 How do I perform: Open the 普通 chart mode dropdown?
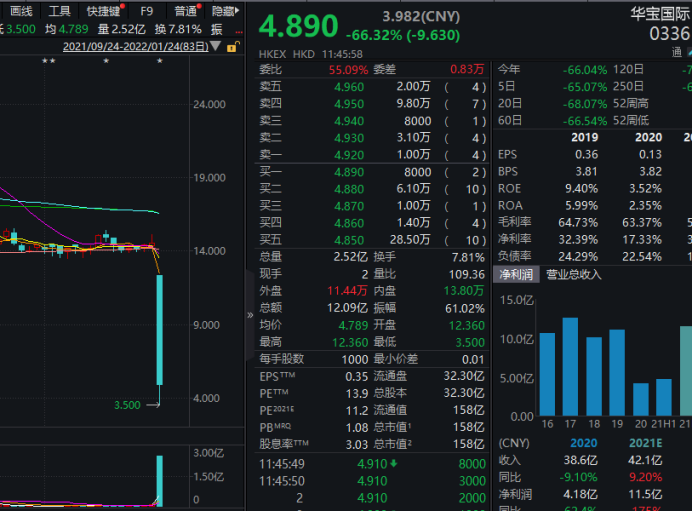click(186, 11)
